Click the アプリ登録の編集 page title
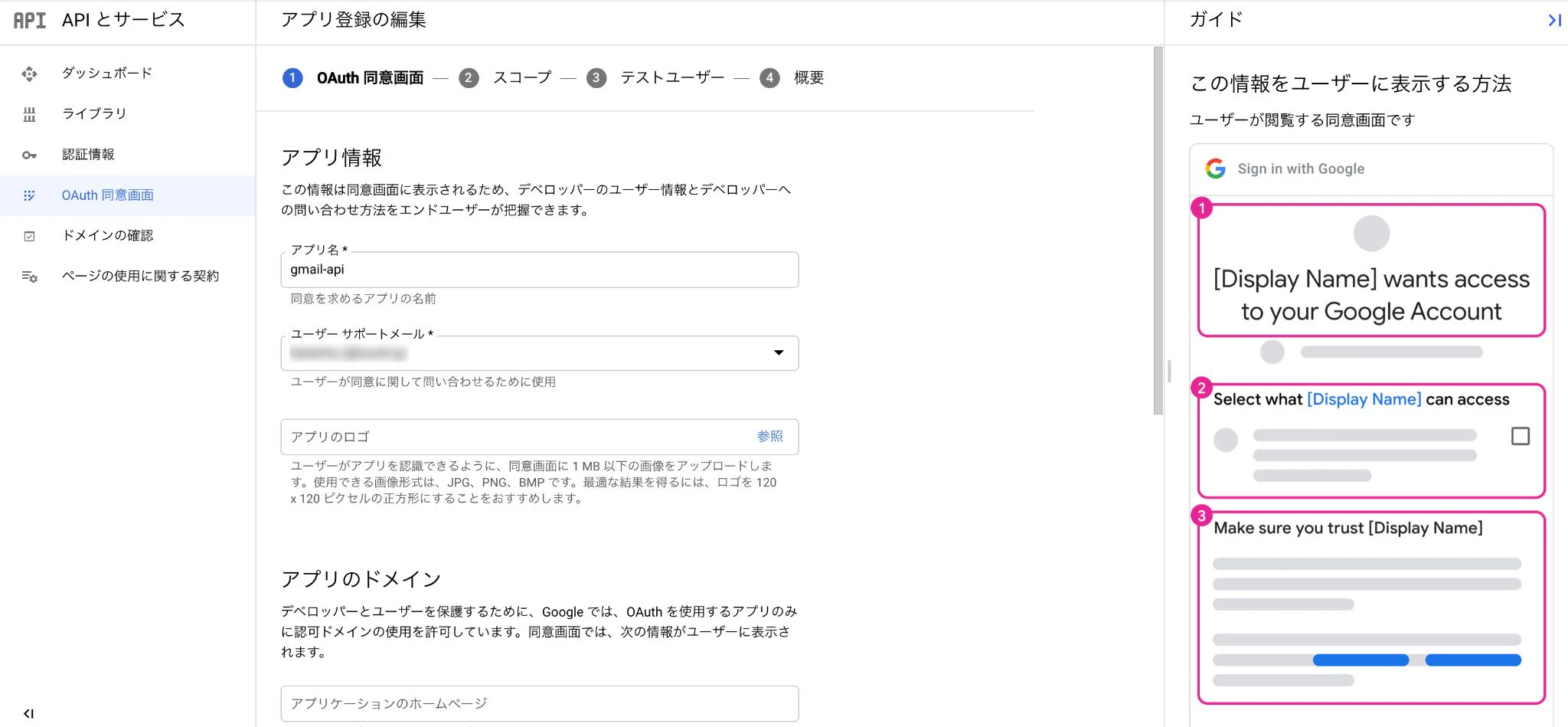1568x727 pixels. click(354, 21)
